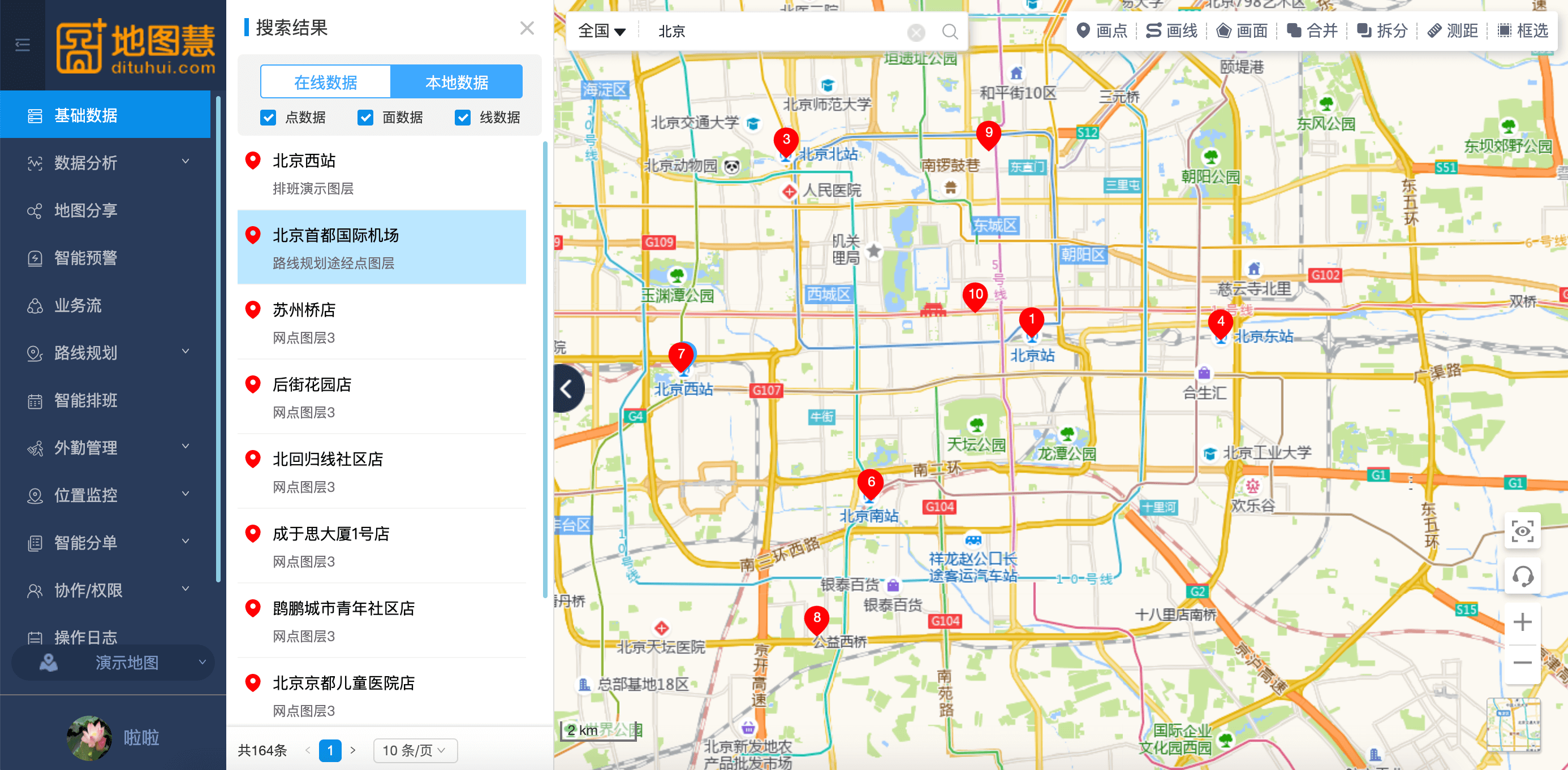Switch to the 在线数据 tab

[326, 82]
